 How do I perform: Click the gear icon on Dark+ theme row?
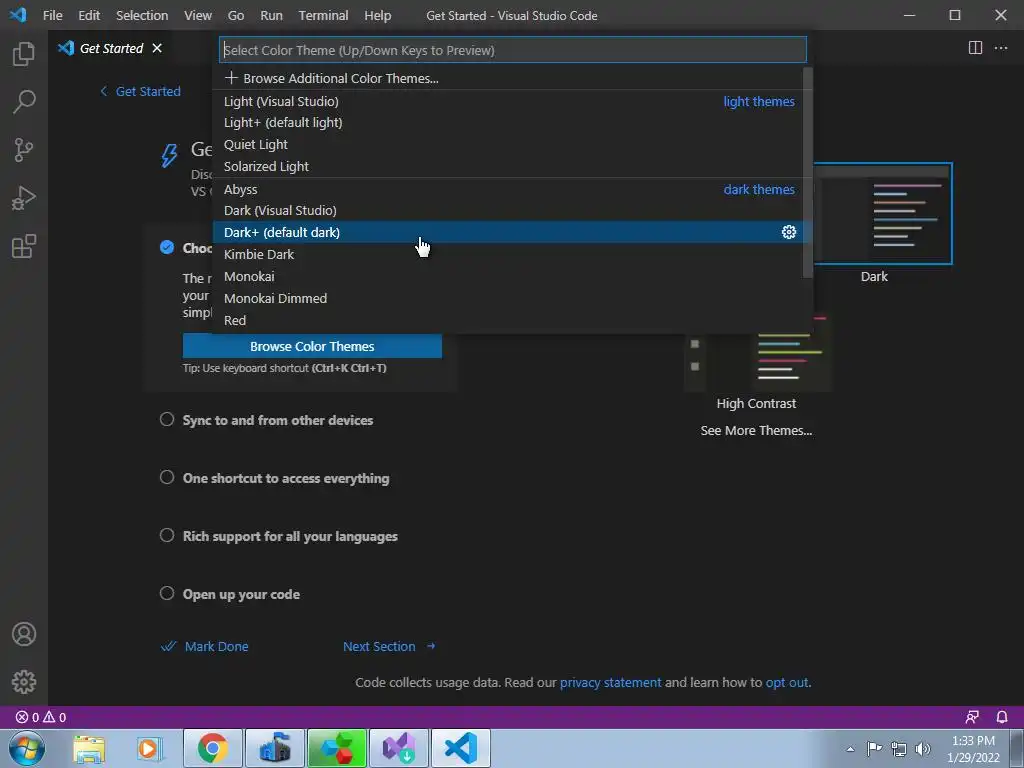coord(789,232)
